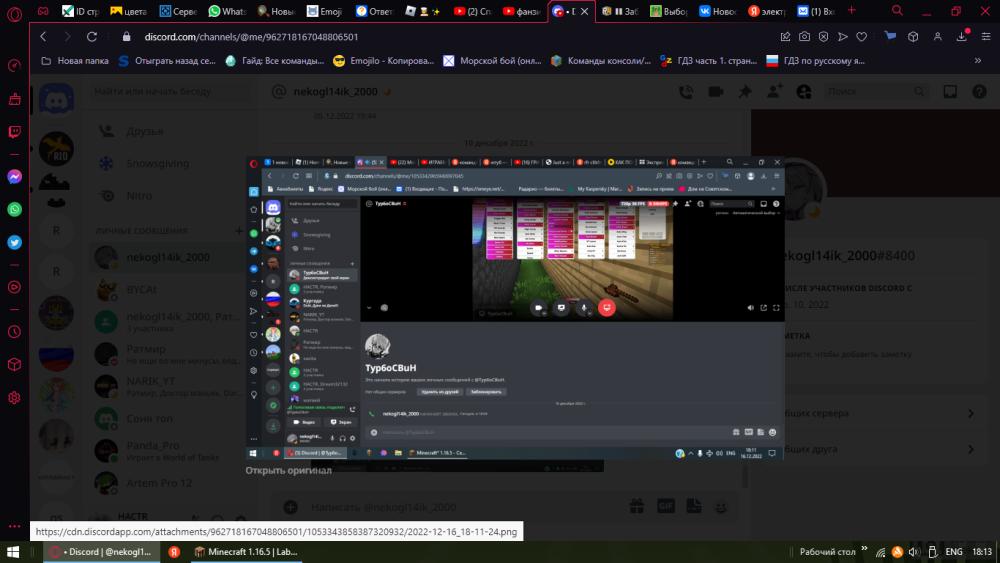Open Discord help question mark
The width and height of the screenshot is (1000, 563).
click(980, 92)
